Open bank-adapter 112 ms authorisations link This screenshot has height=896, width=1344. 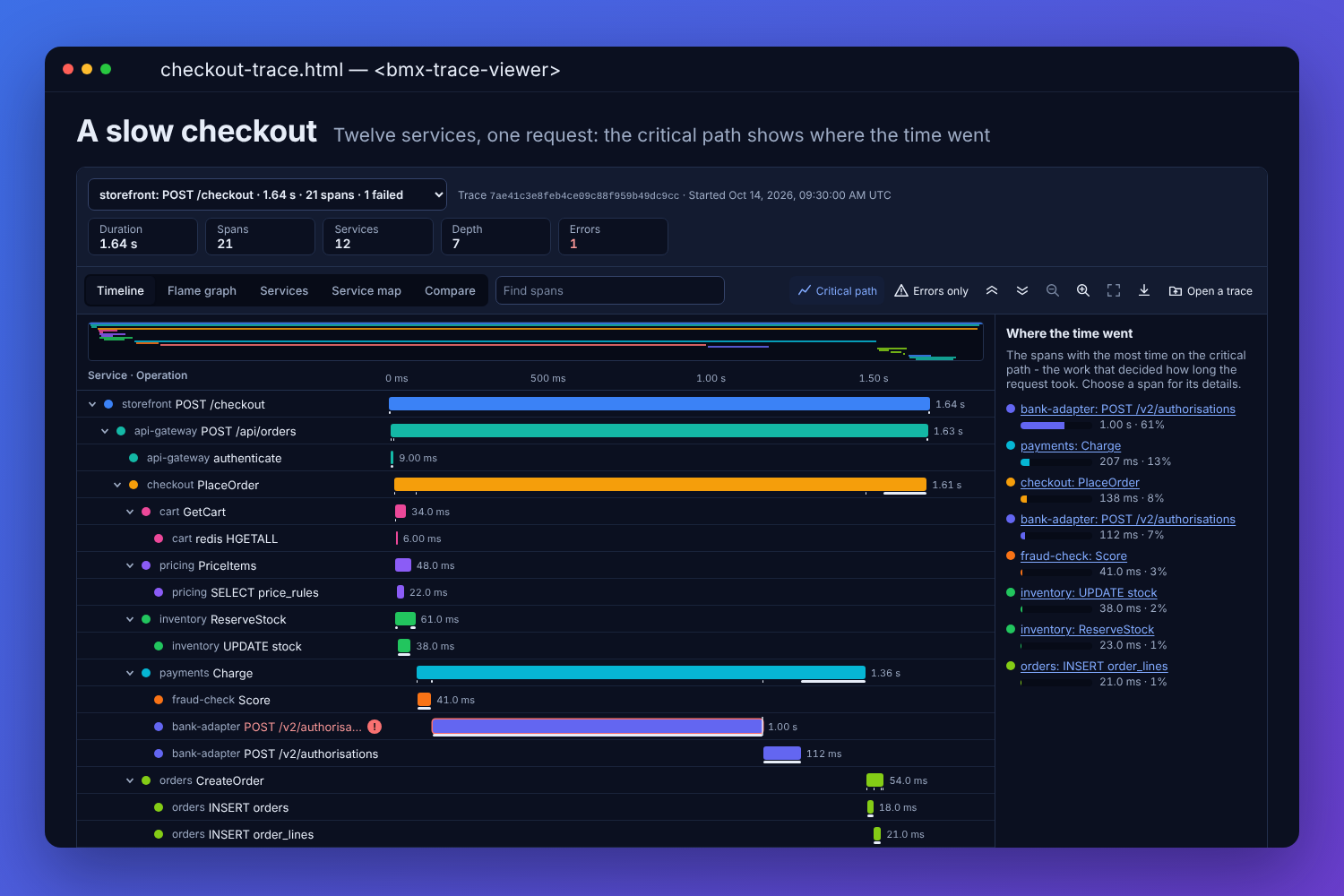pyautogui.click(x=1127, y=519)
